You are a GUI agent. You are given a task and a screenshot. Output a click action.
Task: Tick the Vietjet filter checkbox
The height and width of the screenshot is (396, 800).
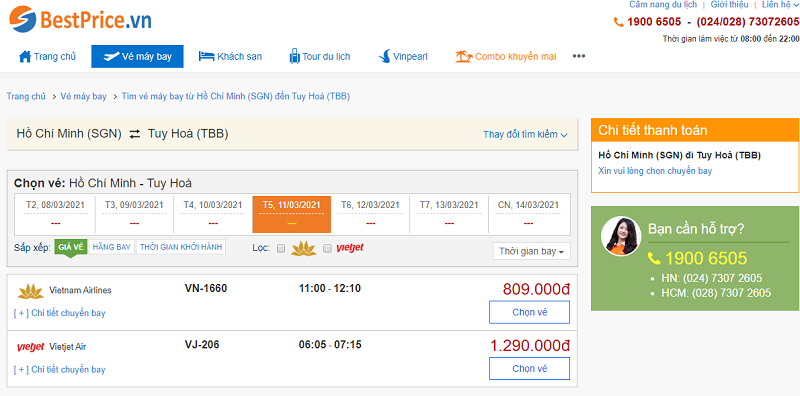coord(328,249)
